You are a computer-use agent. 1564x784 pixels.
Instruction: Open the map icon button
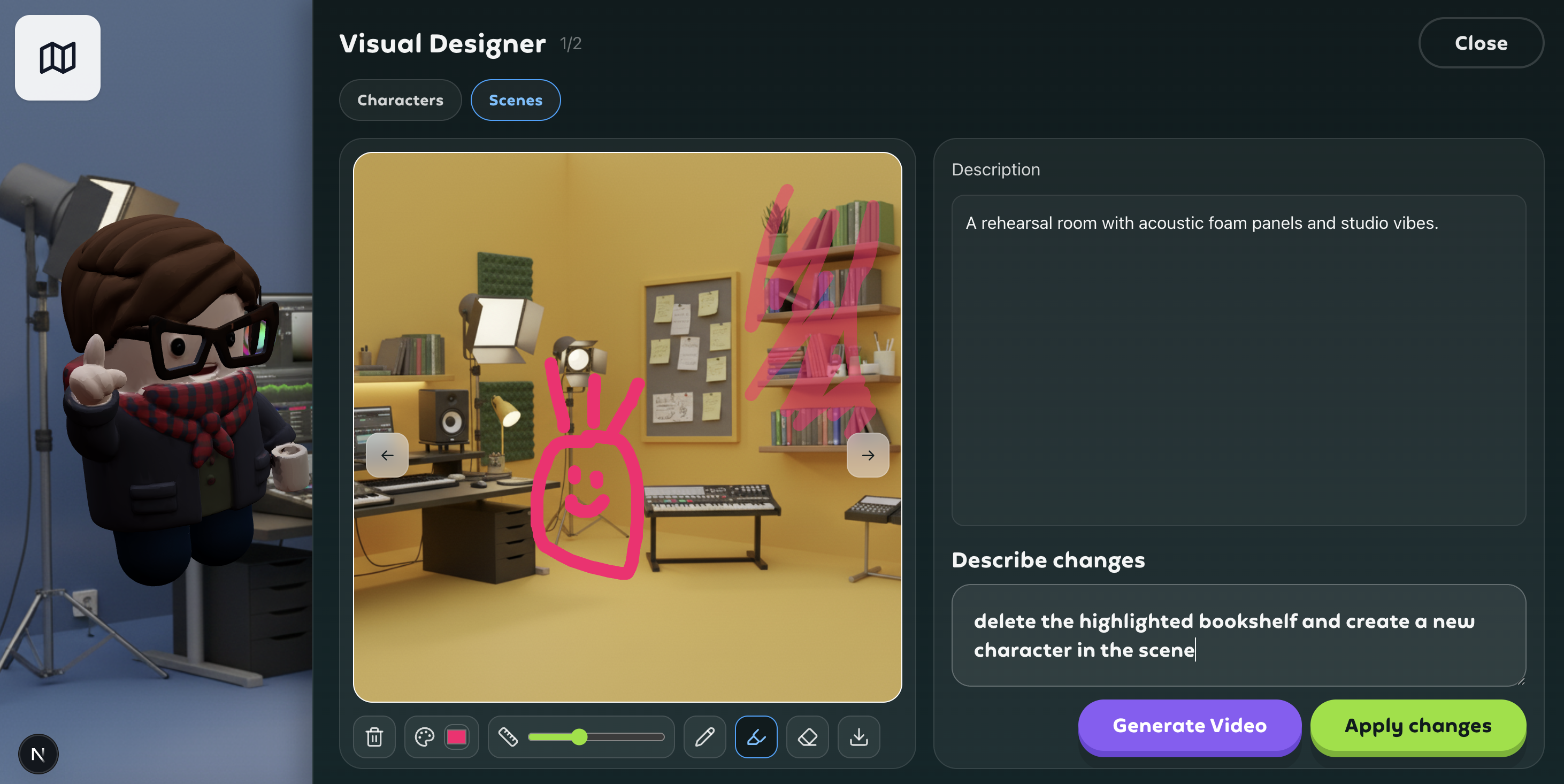click(x=58, y=58)
